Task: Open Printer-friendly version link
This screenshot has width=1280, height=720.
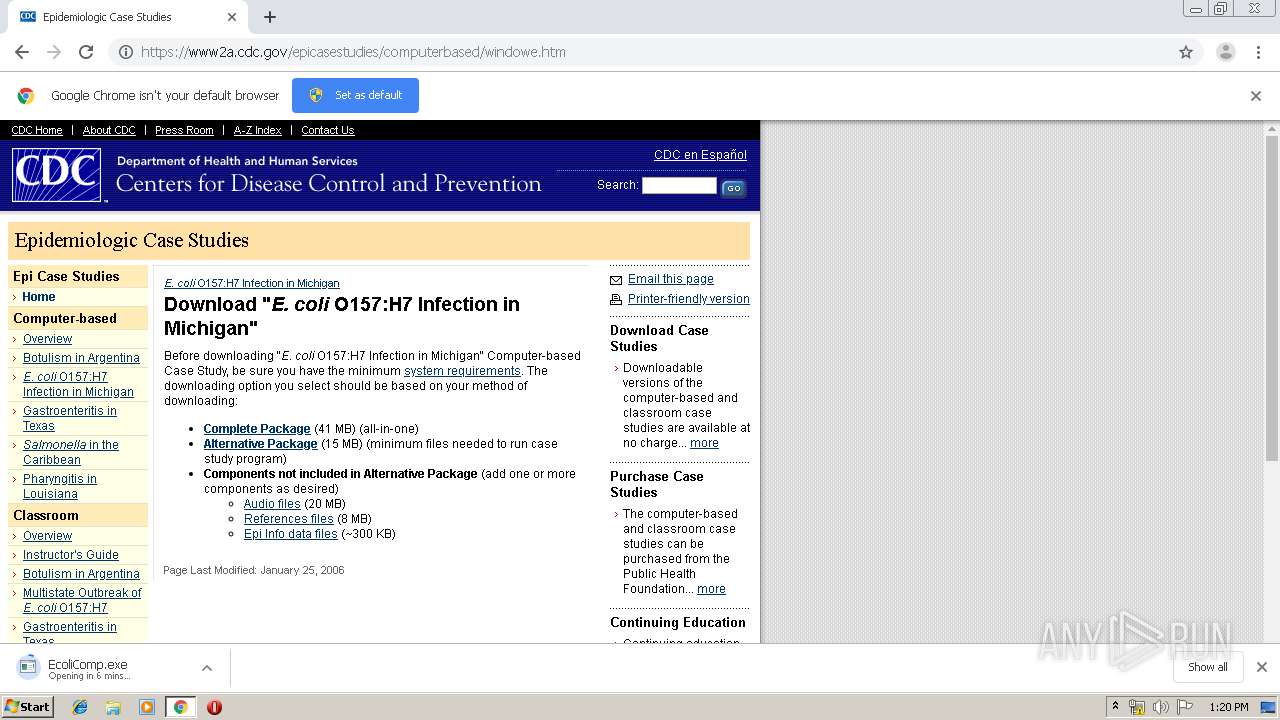Action: coord(689,299)
